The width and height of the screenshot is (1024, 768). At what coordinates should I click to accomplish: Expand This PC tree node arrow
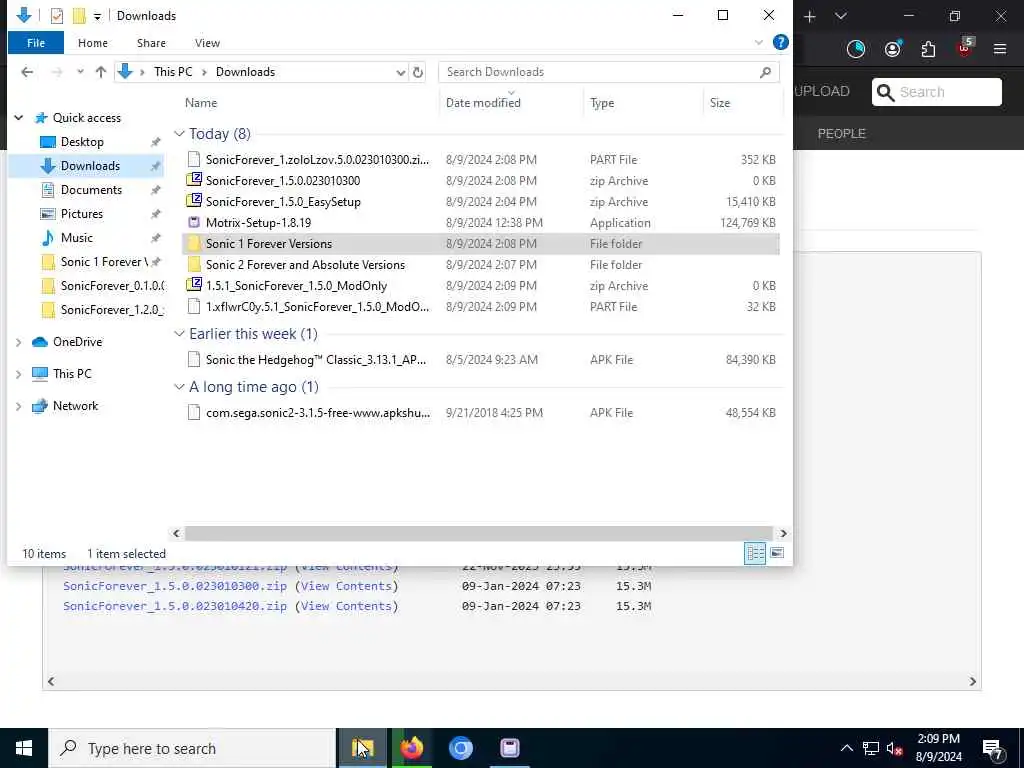point(19,374)
